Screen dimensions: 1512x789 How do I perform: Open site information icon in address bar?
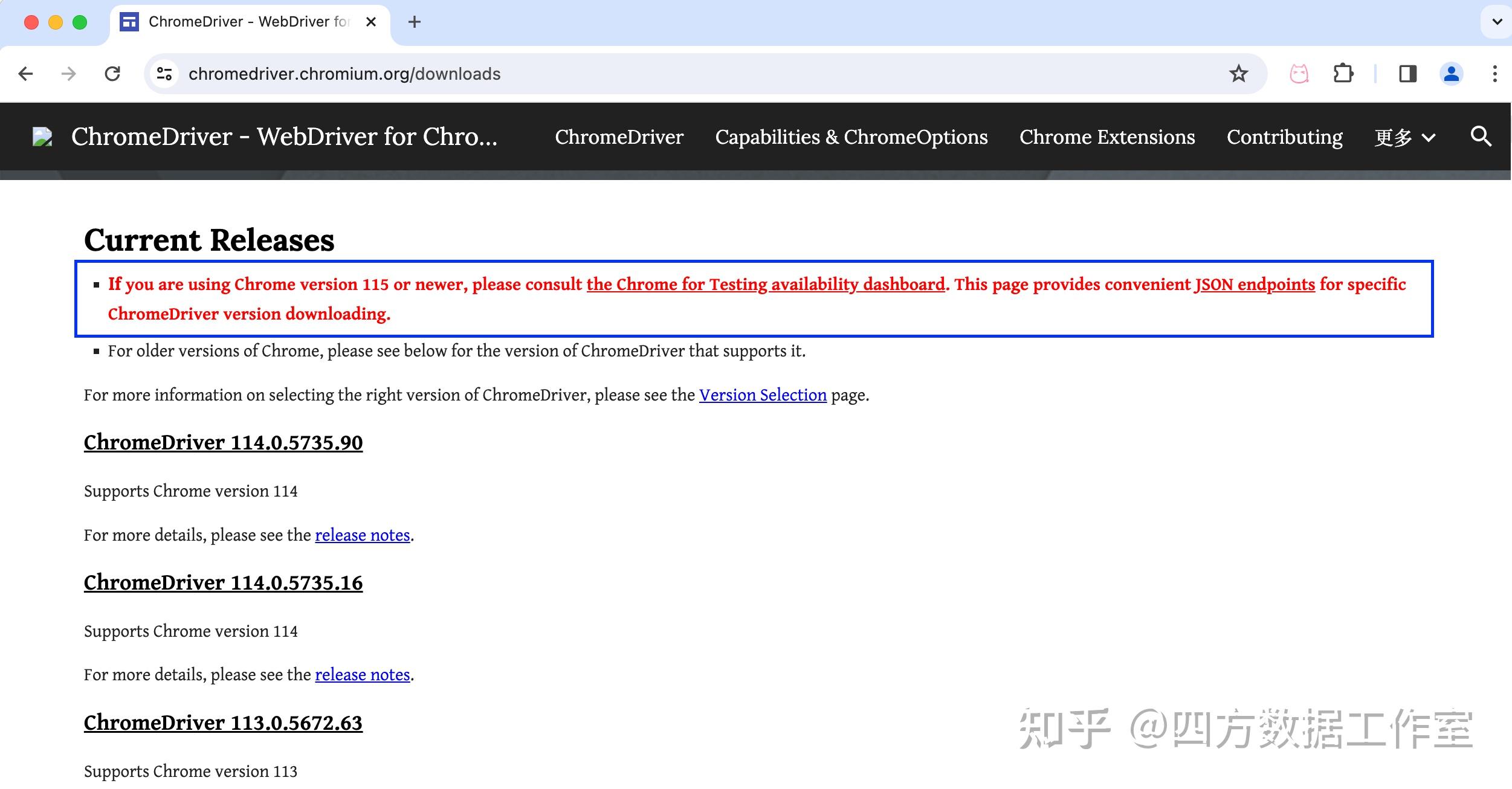click(x=164, y=74)
